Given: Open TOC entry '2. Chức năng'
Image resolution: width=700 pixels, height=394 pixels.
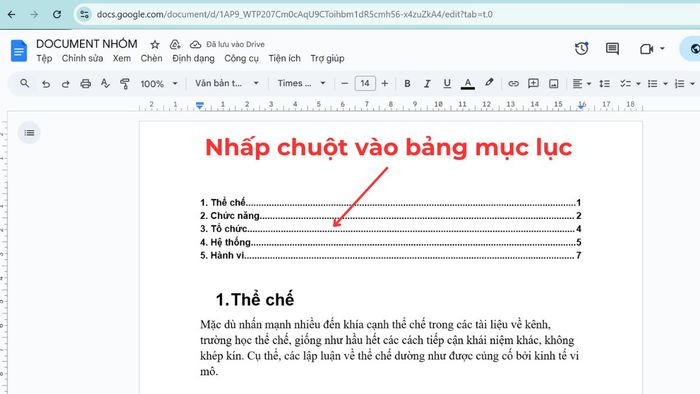Looking at the screenshot, I should point(390,216).
